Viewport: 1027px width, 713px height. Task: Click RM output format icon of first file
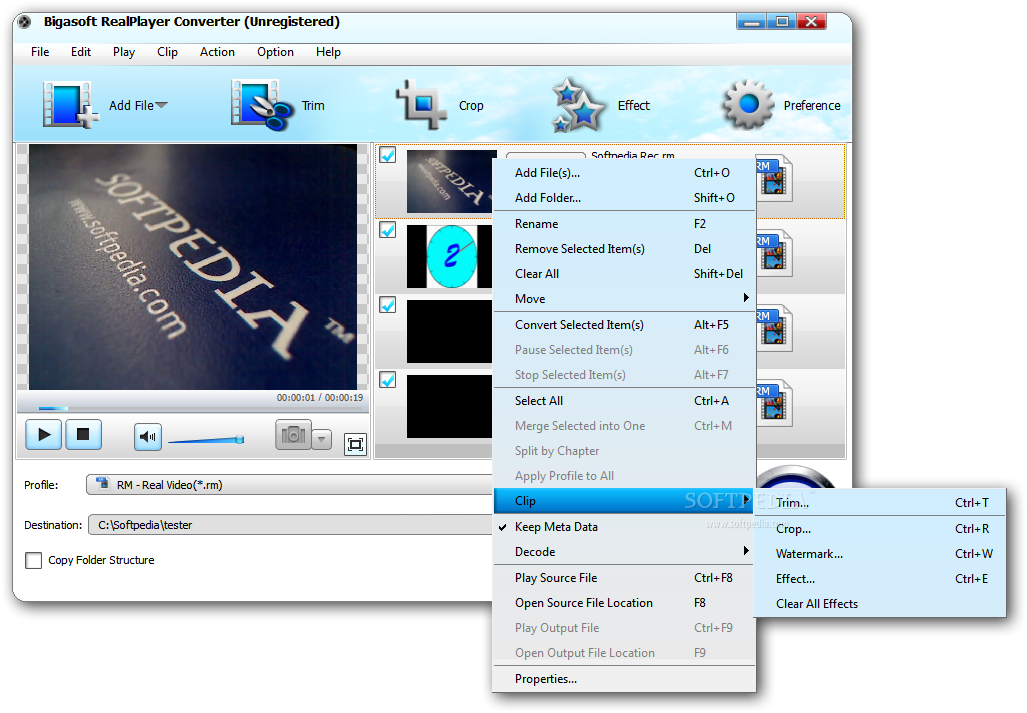tap(774, 178)
